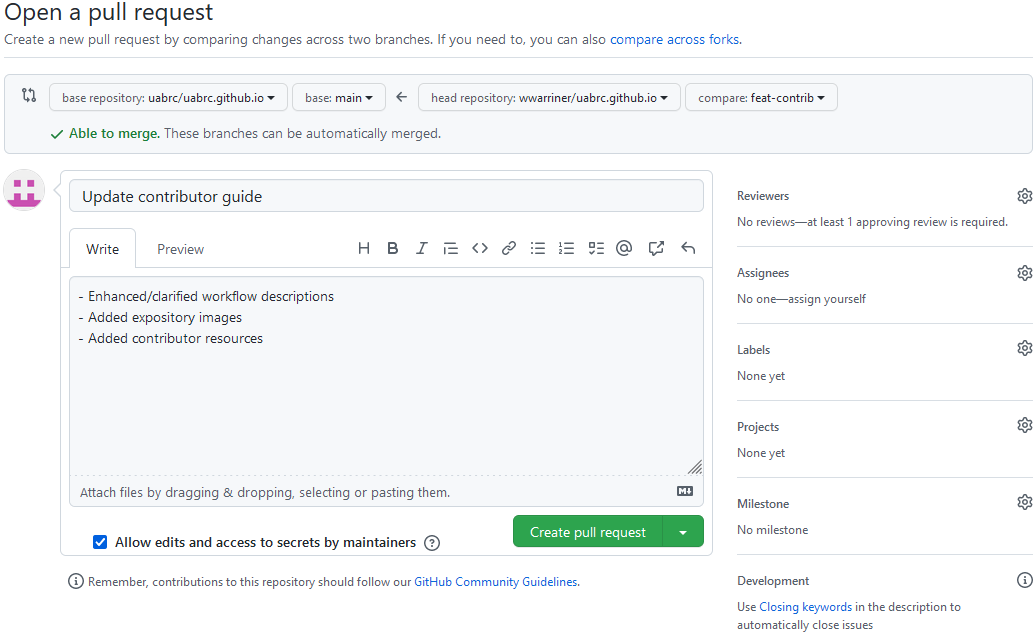
Task: Mention a user with the @ icon
Action: click(x=624, y=249)
